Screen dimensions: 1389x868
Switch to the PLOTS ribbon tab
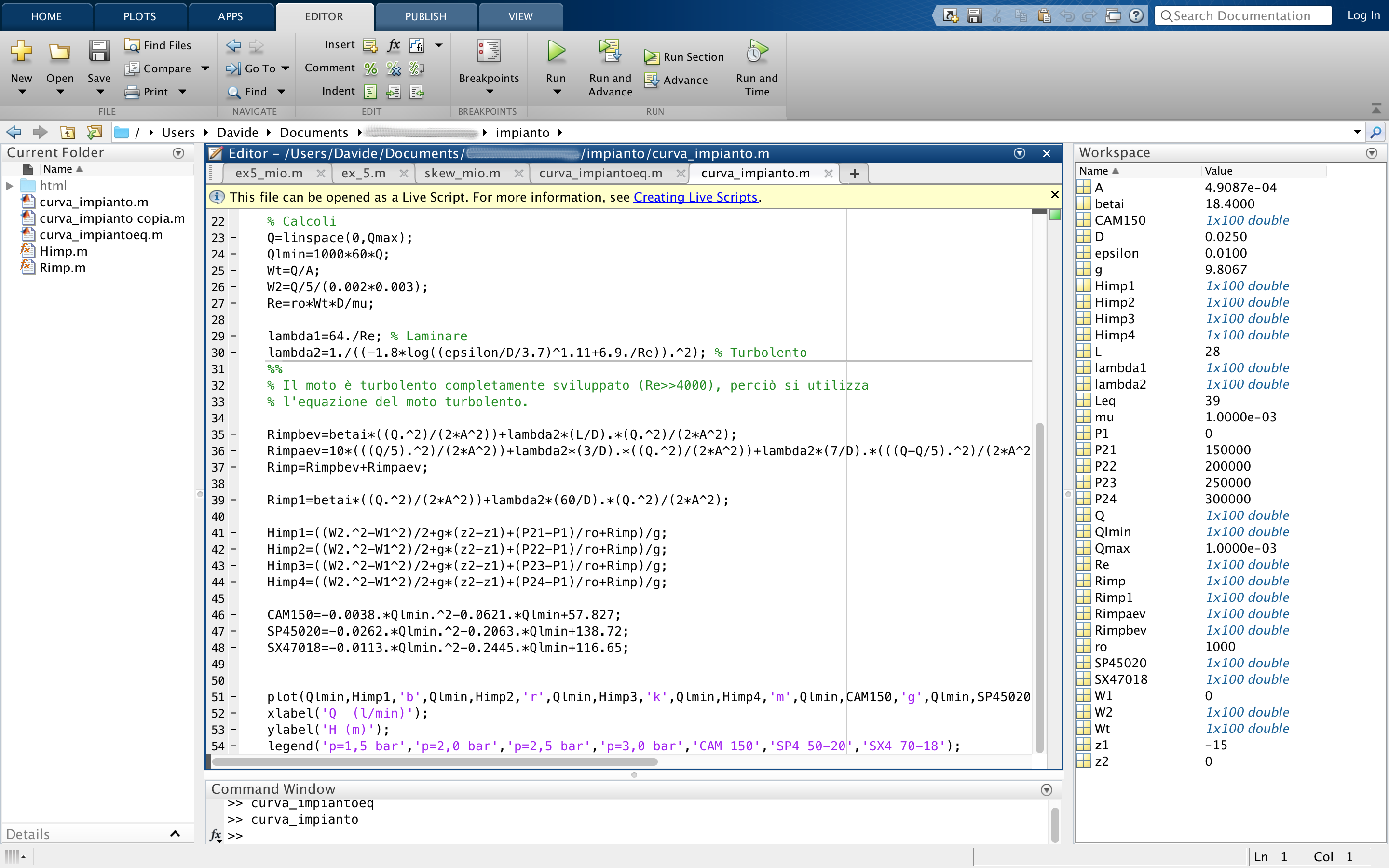[139, 16]
